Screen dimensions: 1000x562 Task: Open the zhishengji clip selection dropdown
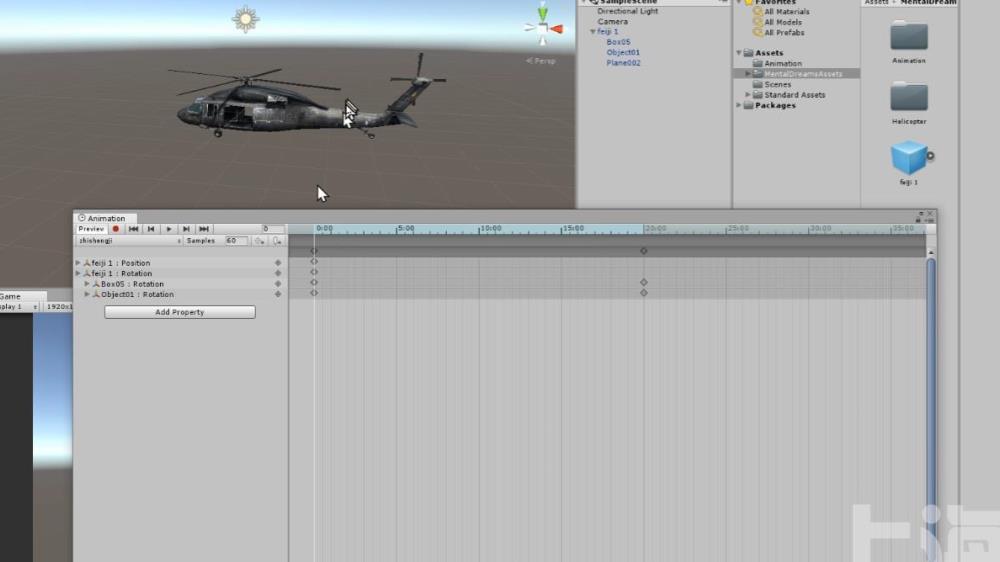point(129,241)
